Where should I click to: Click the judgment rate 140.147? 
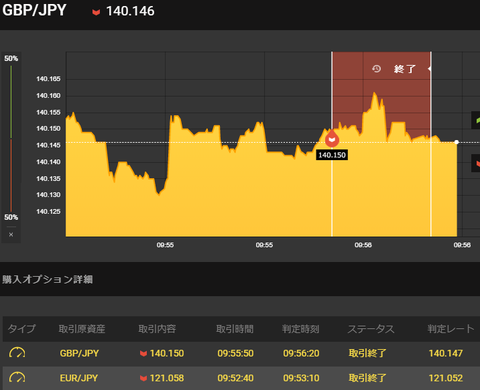coord(446,353)
